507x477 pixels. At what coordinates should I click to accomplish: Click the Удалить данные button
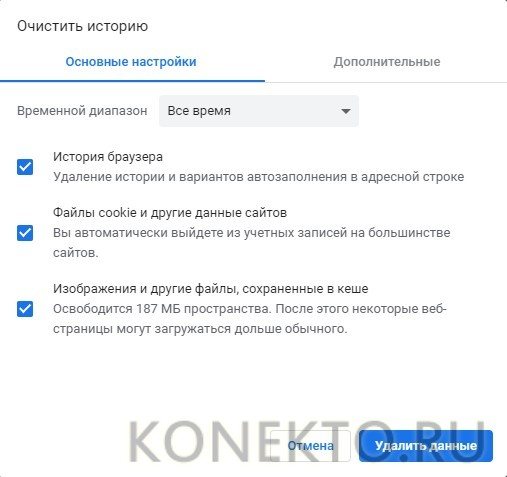[426, 446]
